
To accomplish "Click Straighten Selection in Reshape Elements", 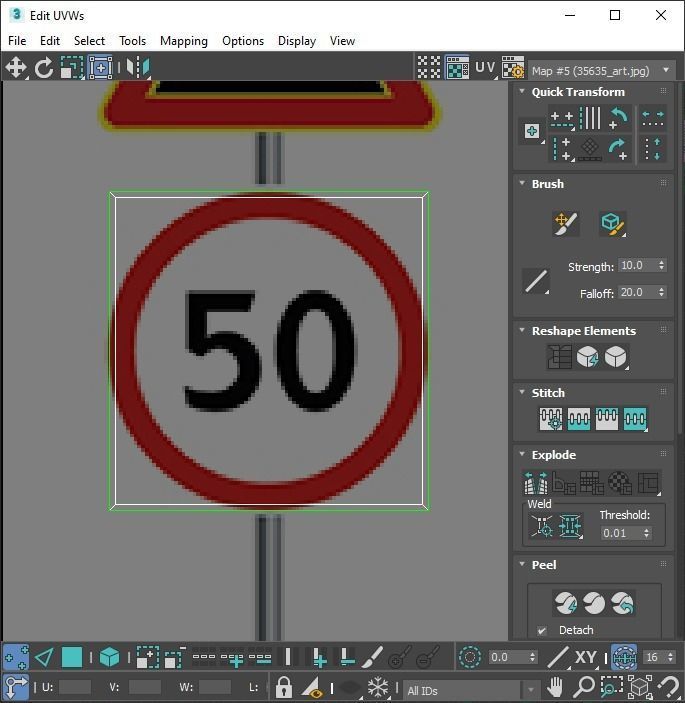I will click(x=559, y=357).
